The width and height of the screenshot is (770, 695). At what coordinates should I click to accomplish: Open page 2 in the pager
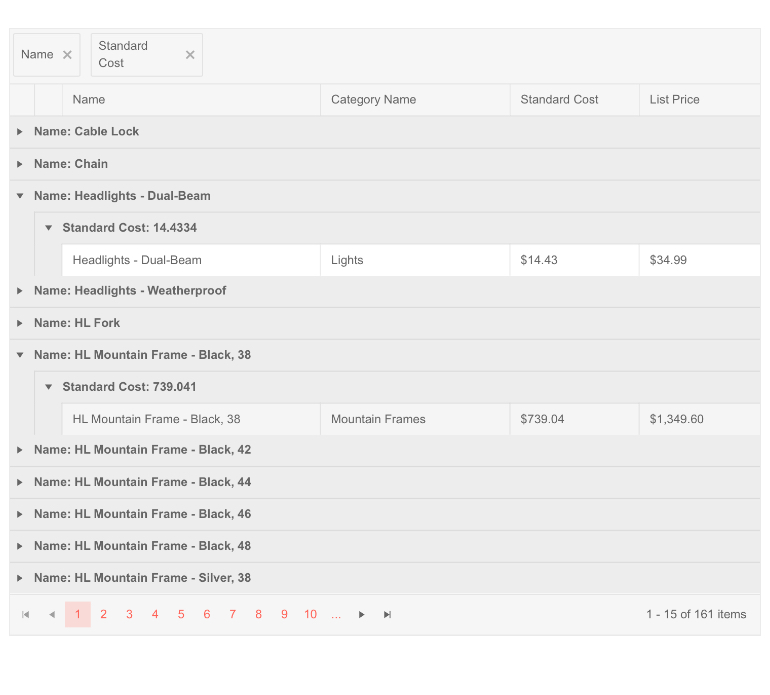pos(104,614)
